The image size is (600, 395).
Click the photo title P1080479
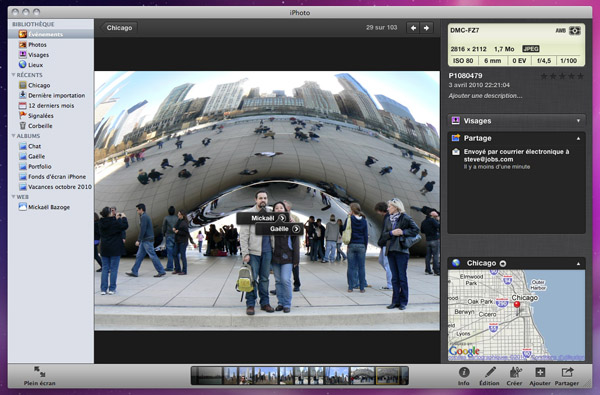pyautogui.click(x=465, y=76)
